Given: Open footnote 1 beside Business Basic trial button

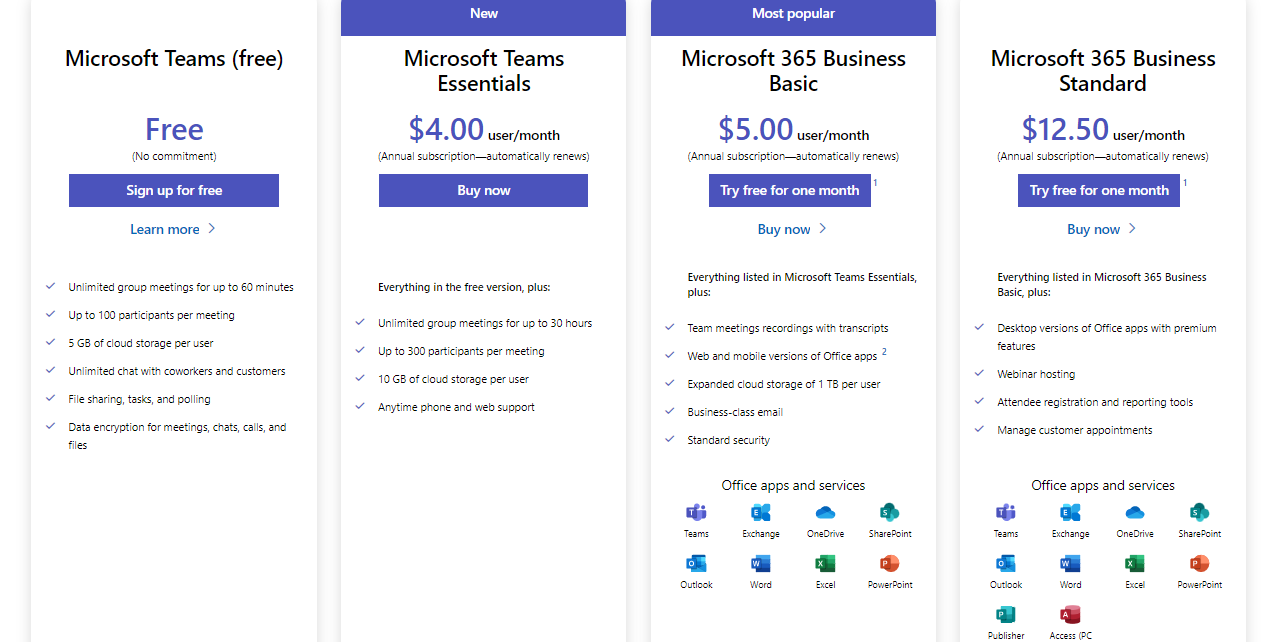Looking at the screenshot, I should point(876,183).
